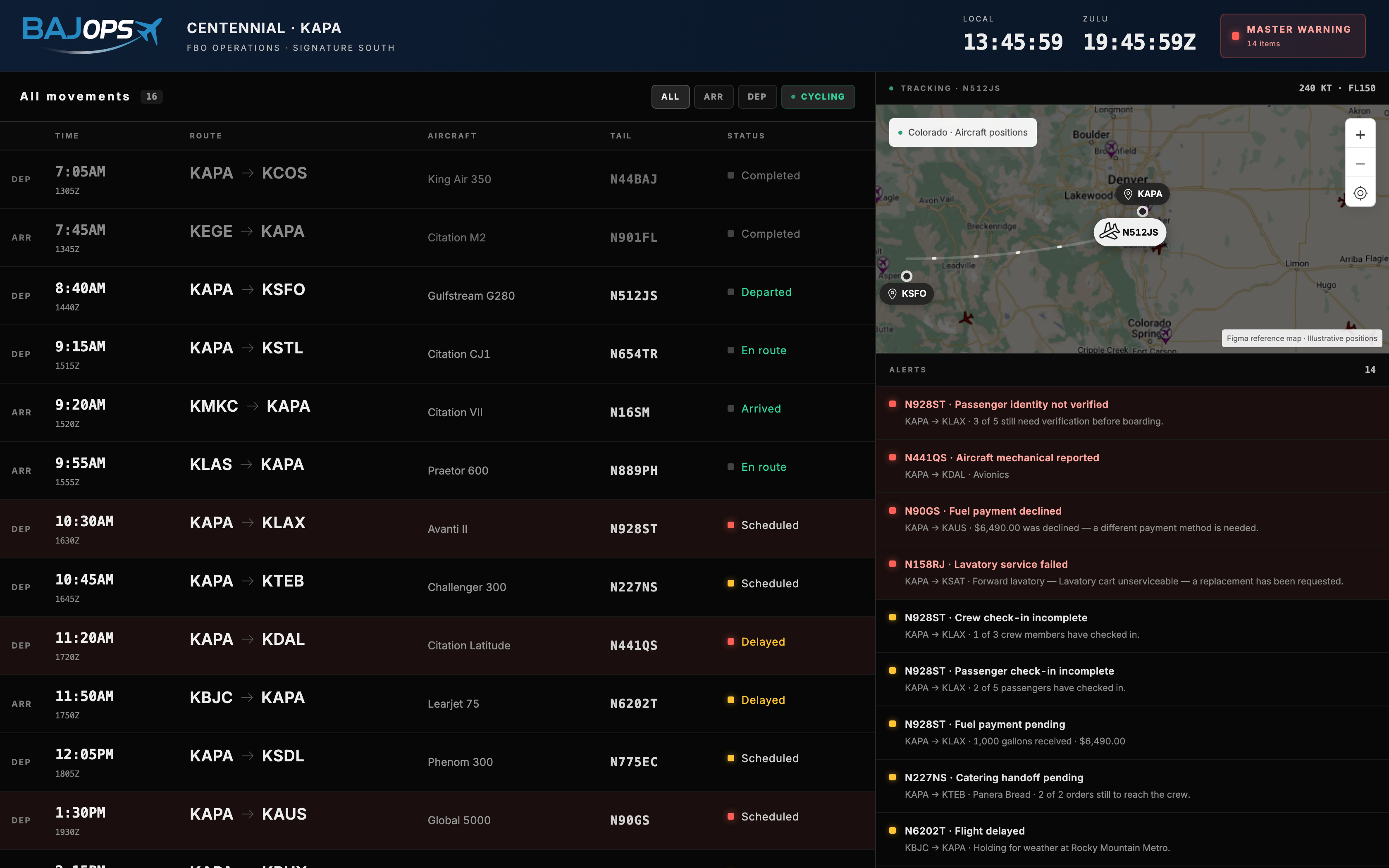The width and height of the screenshot is (1389, 868).
Task: Open the N928ST Passenger check-in incomplete alert
Action: coord(1132,680)
